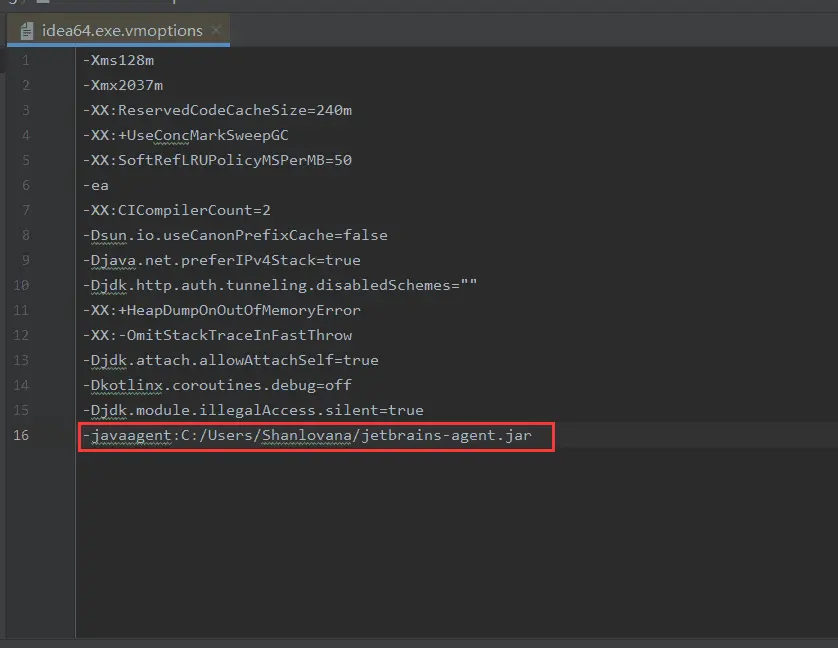Click line number 1 in the gutter
Screen dimensions: 838x648
25,60
